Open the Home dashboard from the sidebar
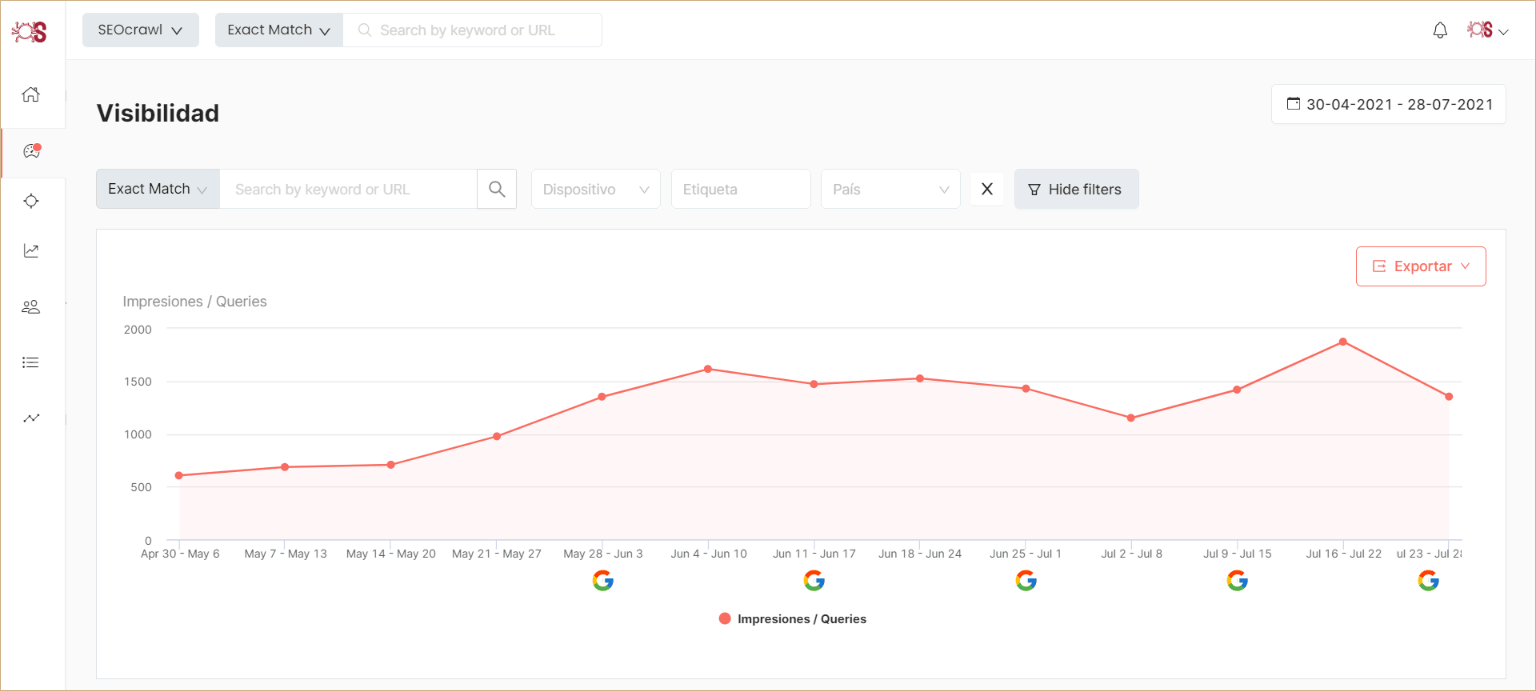This screenshot has height=691, width=1536. click(x=31, y=94)
